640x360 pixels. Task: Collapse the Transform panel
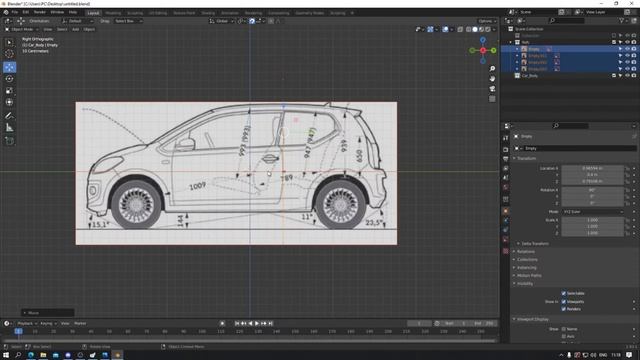(526, 158)
